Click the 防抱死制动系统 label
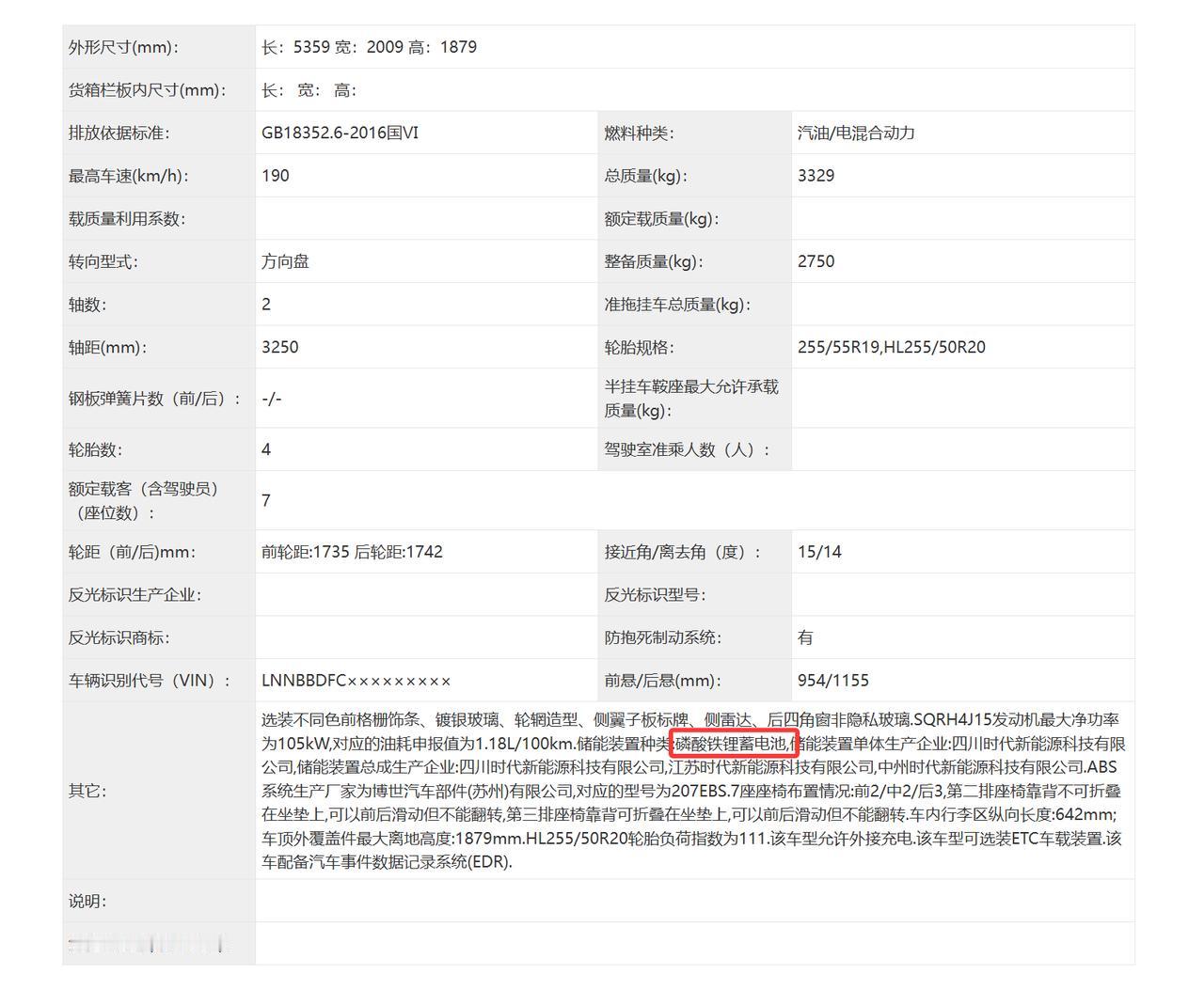The width and height of the screenshot is (1204, 990). coord(662,638)
